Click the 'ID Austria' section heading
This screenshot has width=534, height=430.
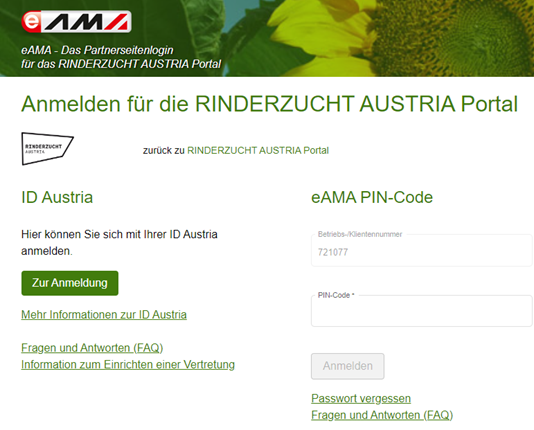(57, 197)
